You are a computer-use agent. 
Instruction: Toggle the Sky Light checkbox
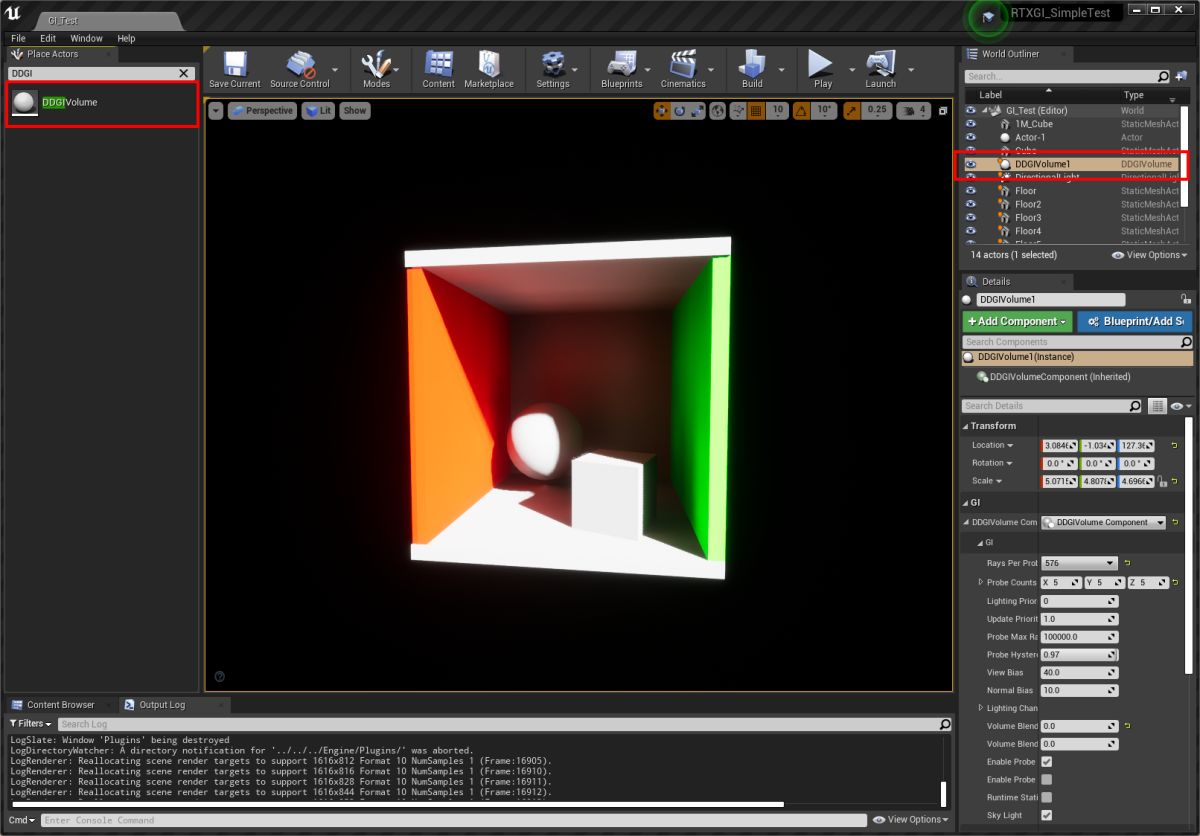[x=1047, y=815]
